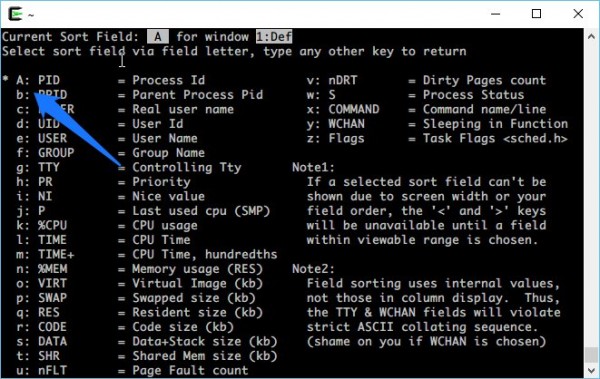Click the highlighted sort field letter A
Screen dimensions: 600x379
pos(158,37)
